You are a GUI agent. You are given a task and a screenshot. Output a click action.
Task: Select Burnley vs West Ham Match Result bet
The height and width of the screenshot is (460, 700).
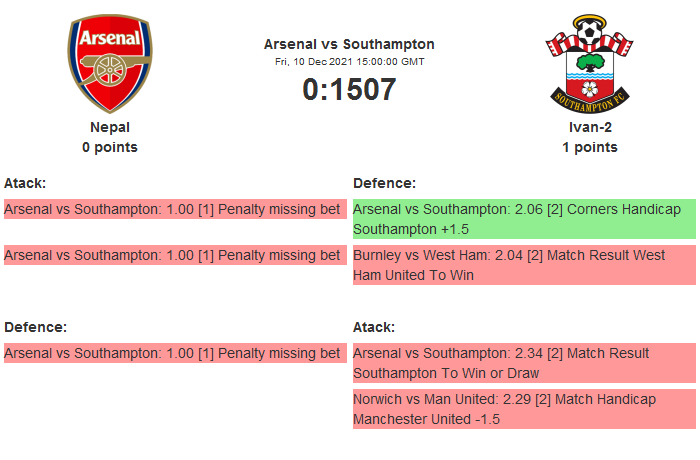(x=524, y=265)
